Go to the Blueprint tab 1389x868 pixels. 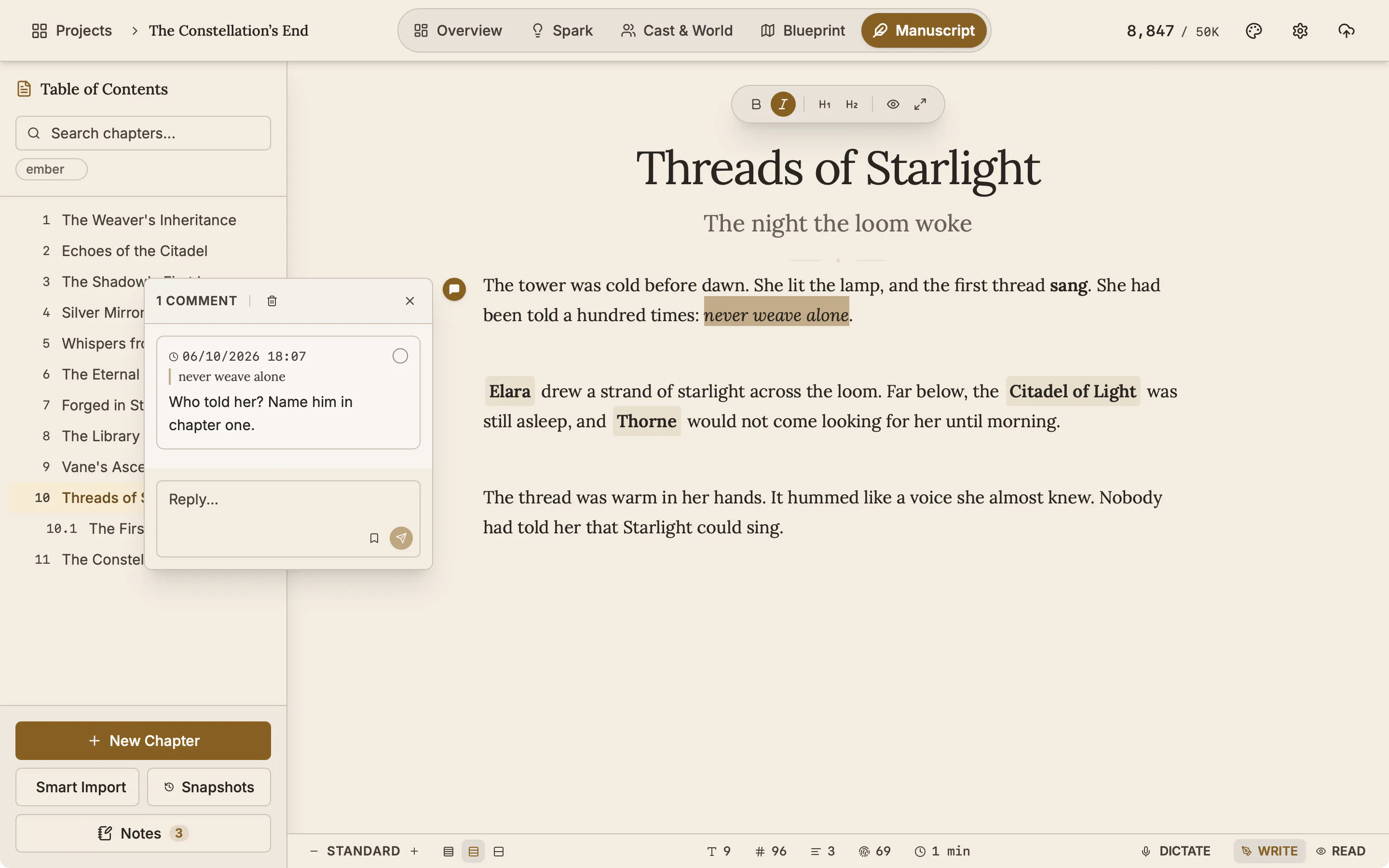coord(803,30)
